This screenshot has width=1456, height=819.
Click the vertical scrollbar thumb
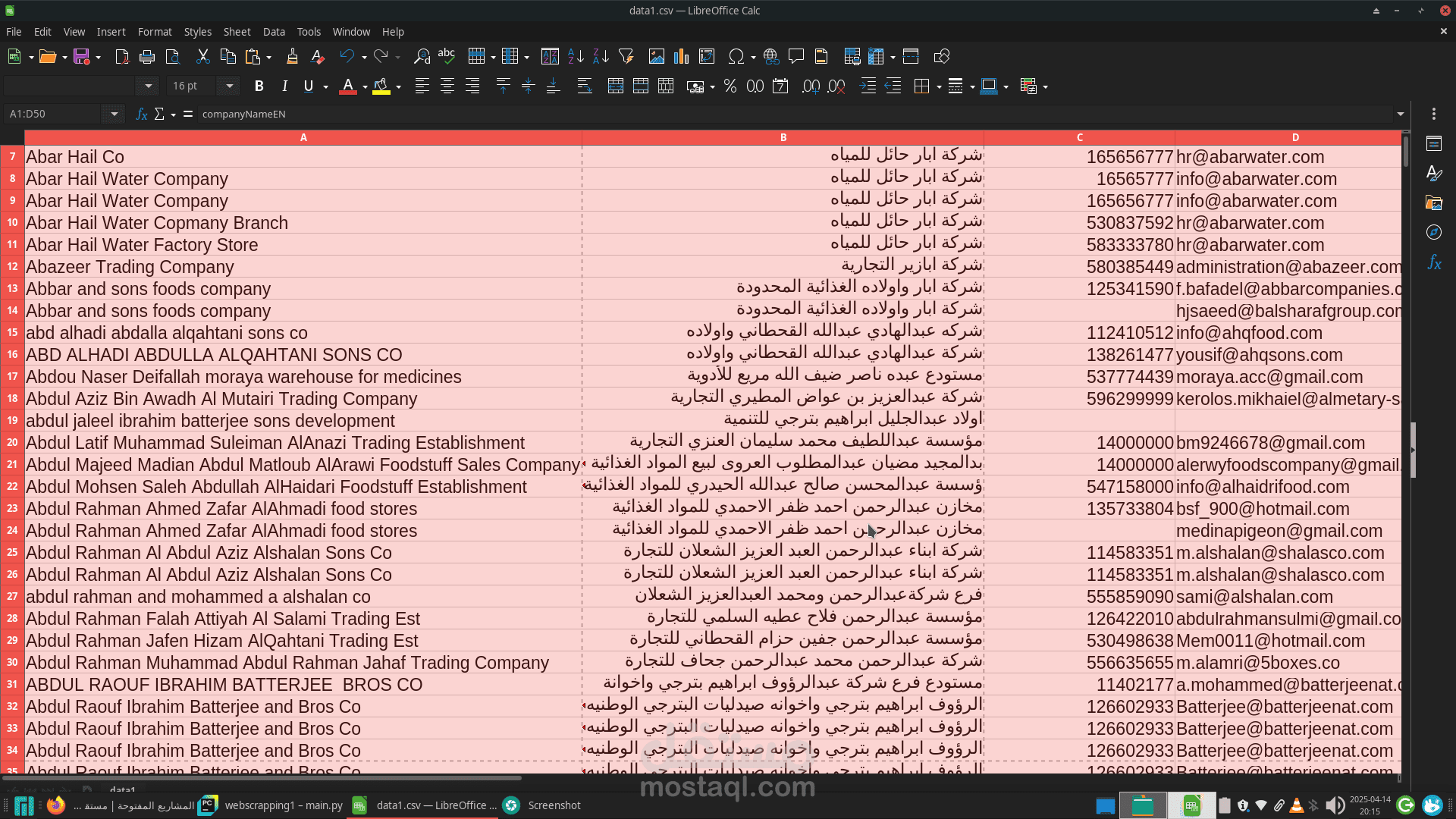coord(1405,150)
